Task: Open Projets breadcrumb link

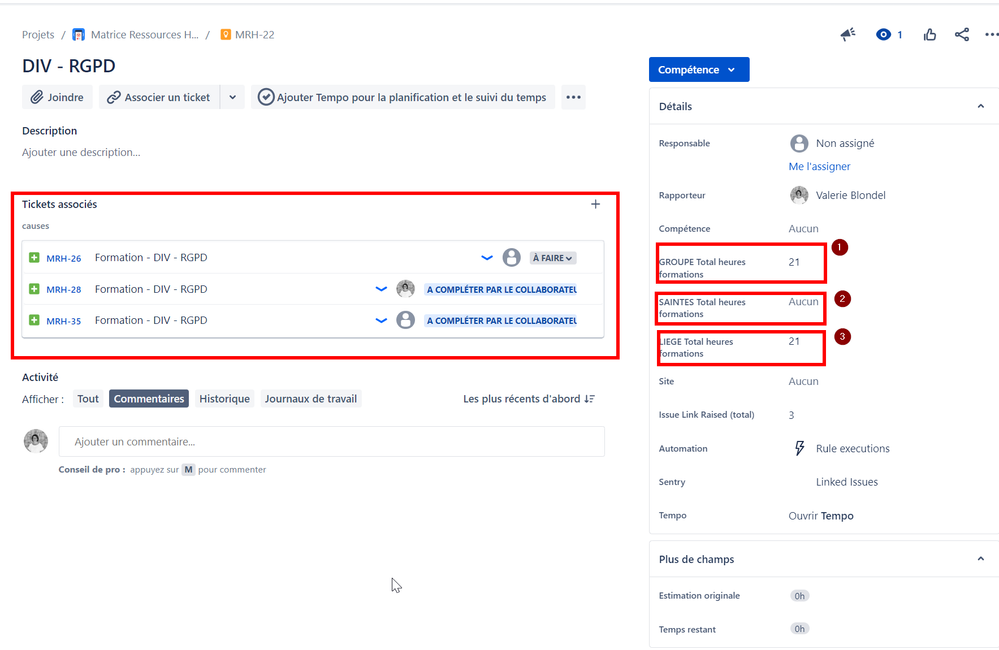Action: click(x=38, y=34)
